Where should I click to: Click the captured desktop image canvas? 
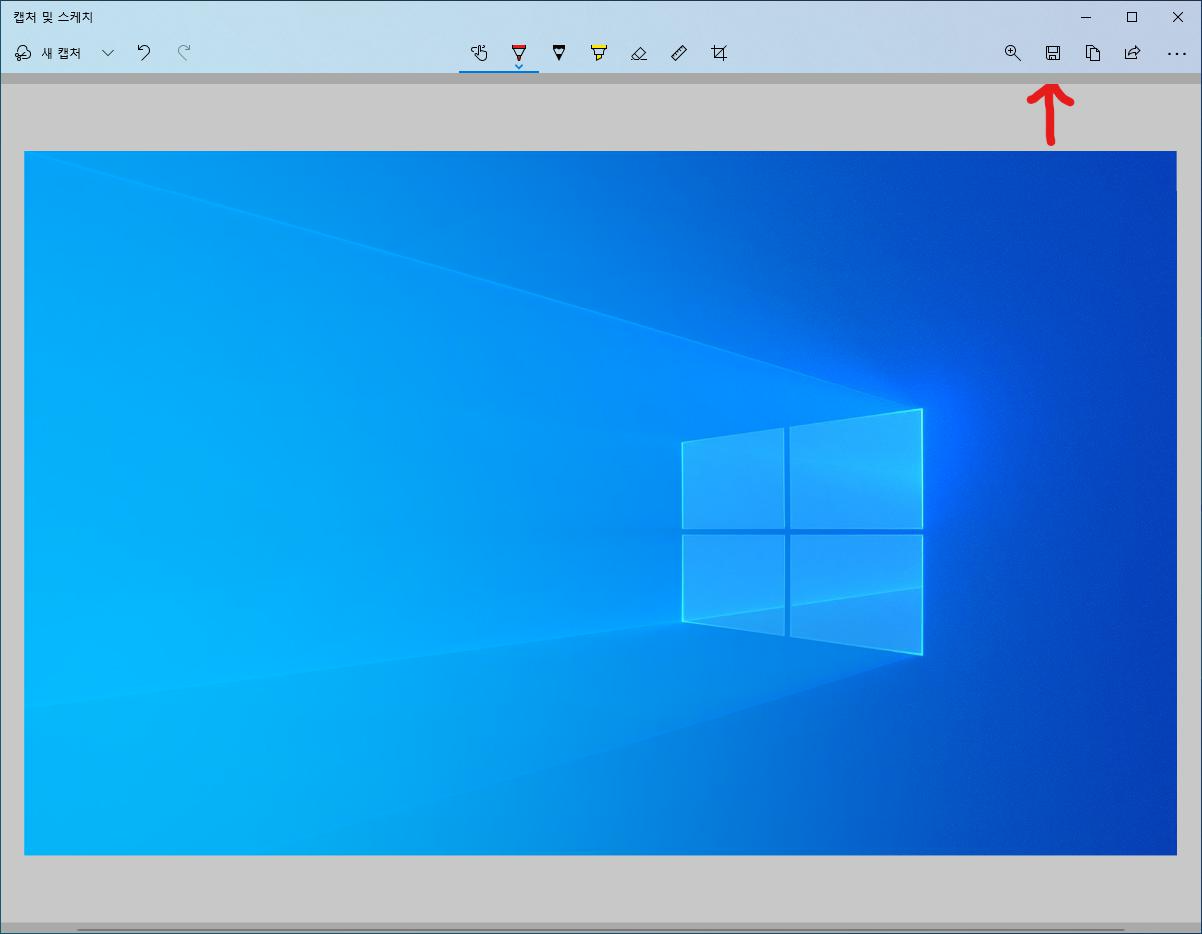coord(600,503)
